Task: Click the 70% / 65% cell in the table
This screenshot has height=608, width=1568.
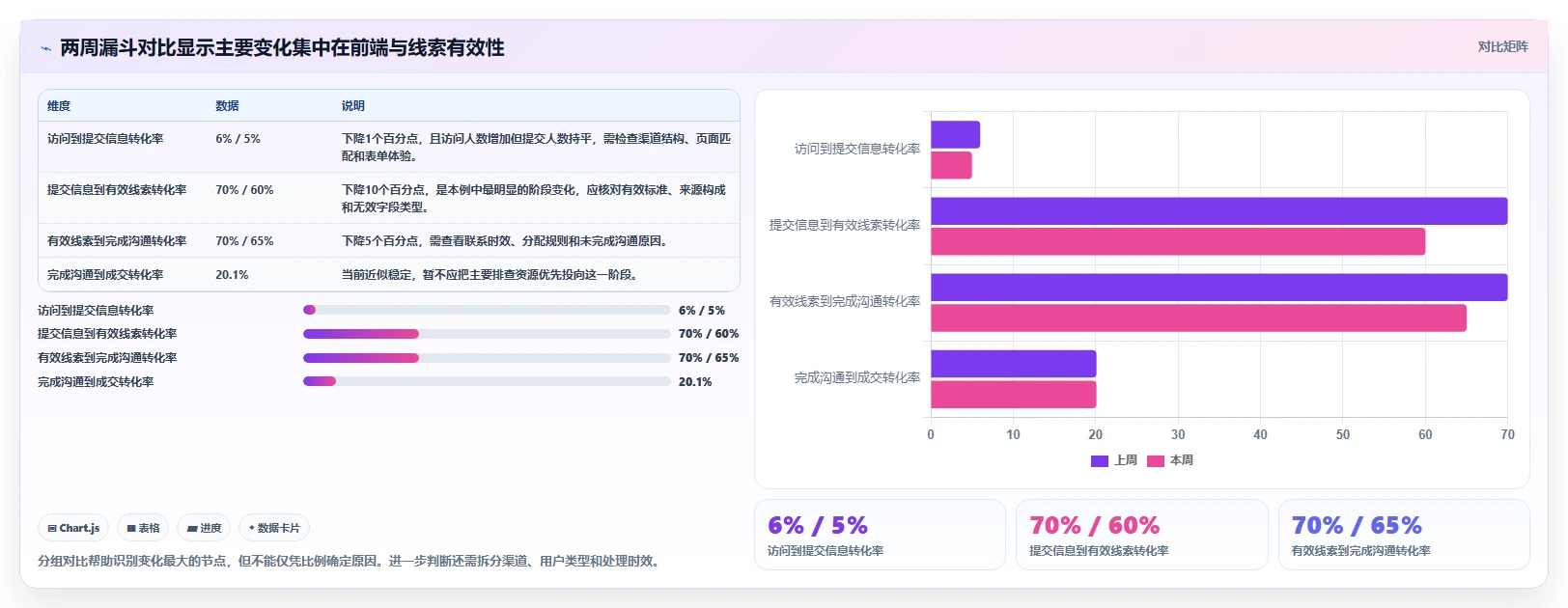Action: pyautogui.click(x=244, y=241)
